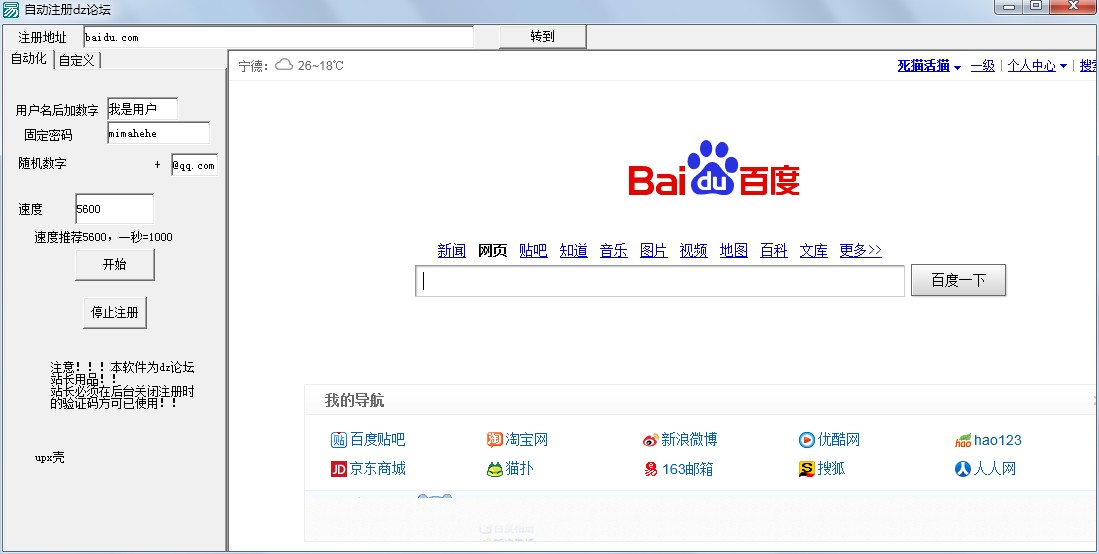This screenshot has width=1099, height=554.
Task: Click the speed field showing 5600
Action: 114,209
